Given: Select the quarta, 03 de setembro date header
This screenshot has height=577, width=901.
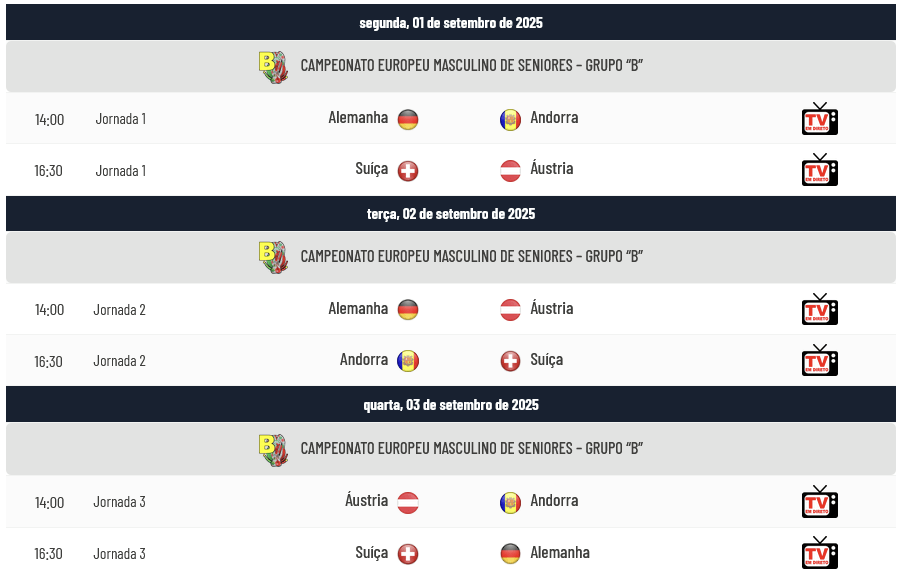Looking at the screenshot, I should [450, 405].
